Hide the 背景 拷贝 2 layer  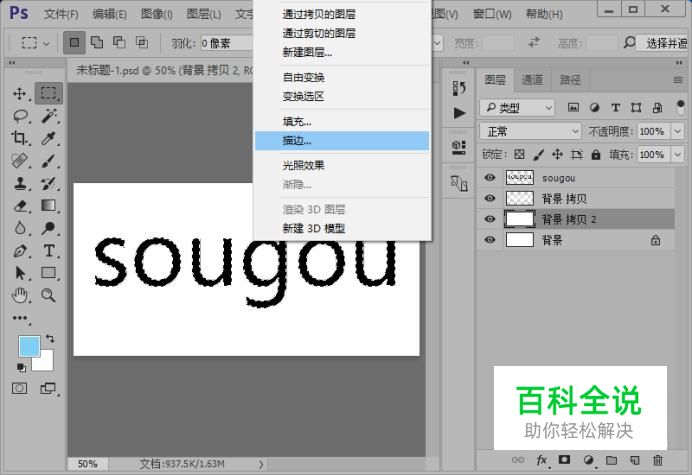point(489,219)
